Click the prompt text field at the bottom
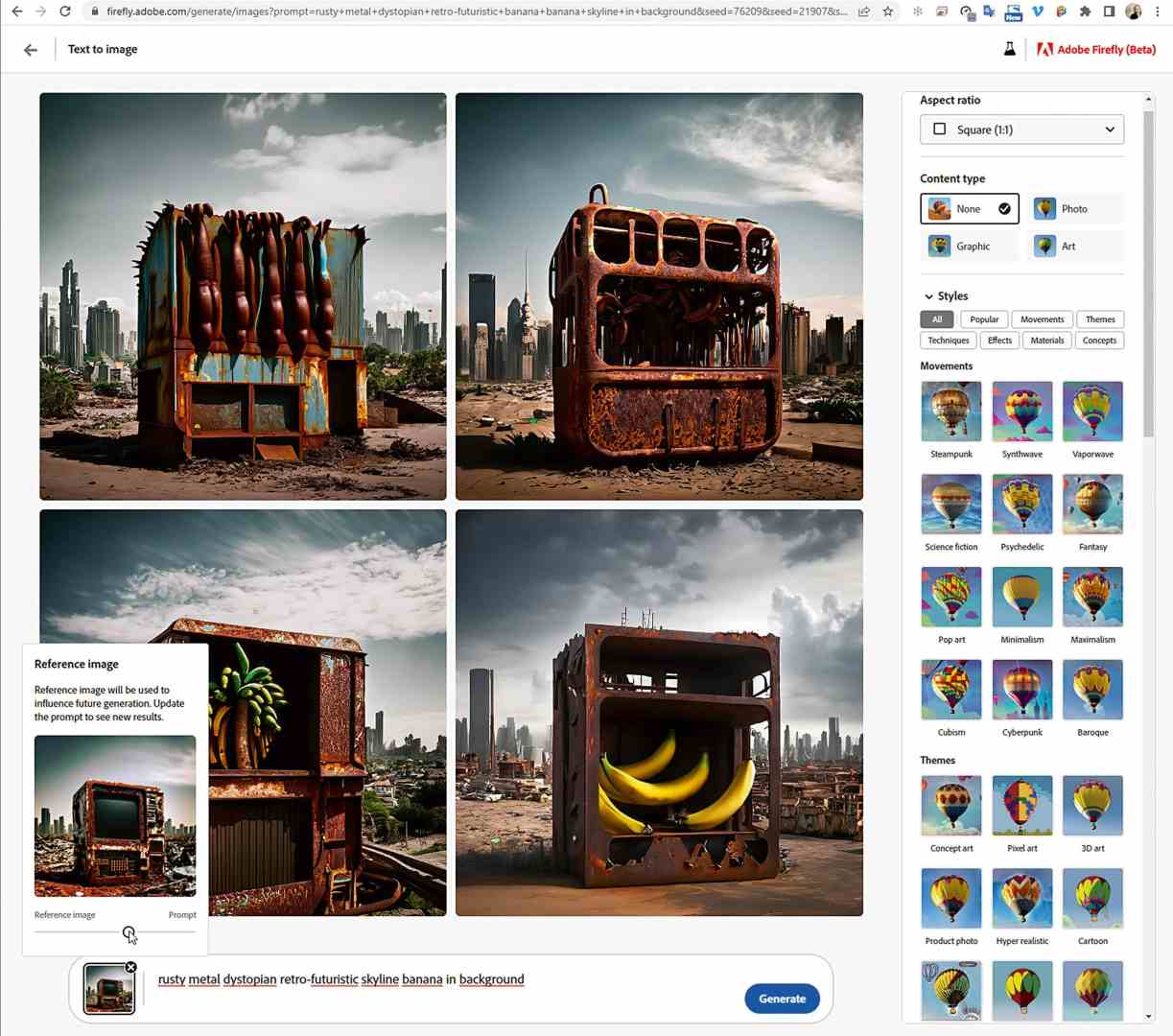This screenshot has width=1173, height=1036. [x=384, y=979]
